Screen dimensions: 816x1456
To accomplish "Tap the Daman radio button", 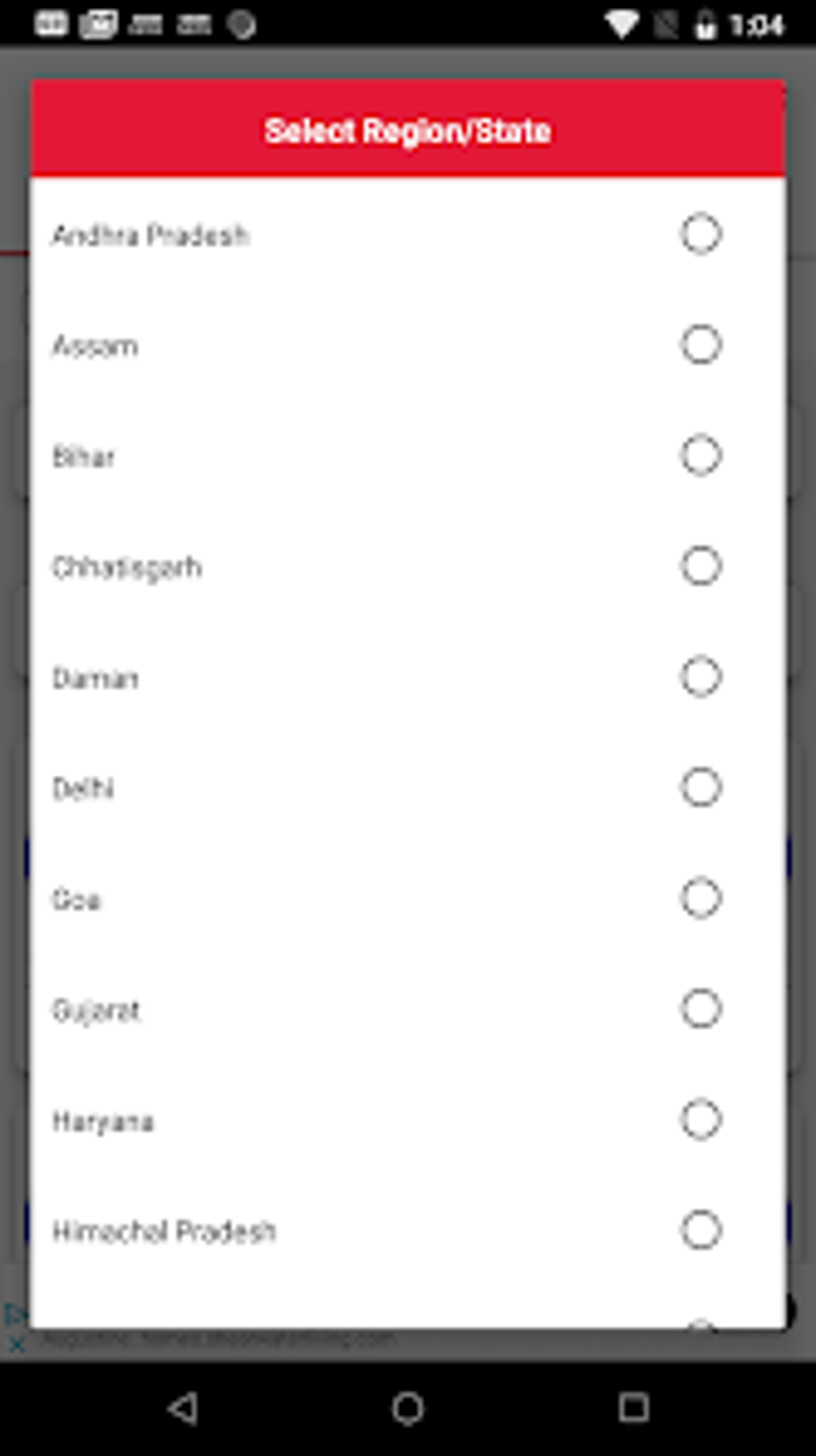I will point(701,677).
